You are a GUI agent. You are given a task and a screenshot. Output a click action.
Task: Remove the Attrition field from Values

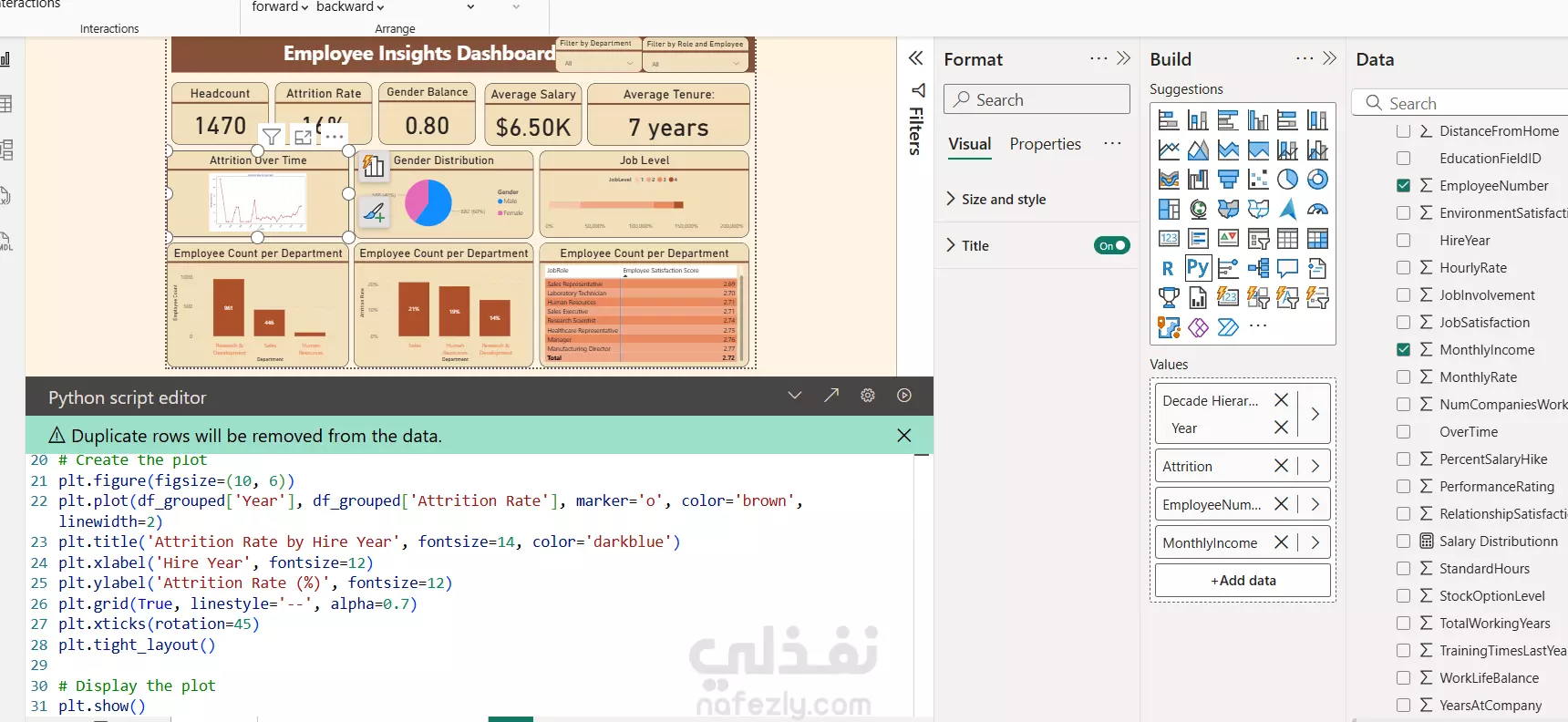click(x=1281, y=466)
